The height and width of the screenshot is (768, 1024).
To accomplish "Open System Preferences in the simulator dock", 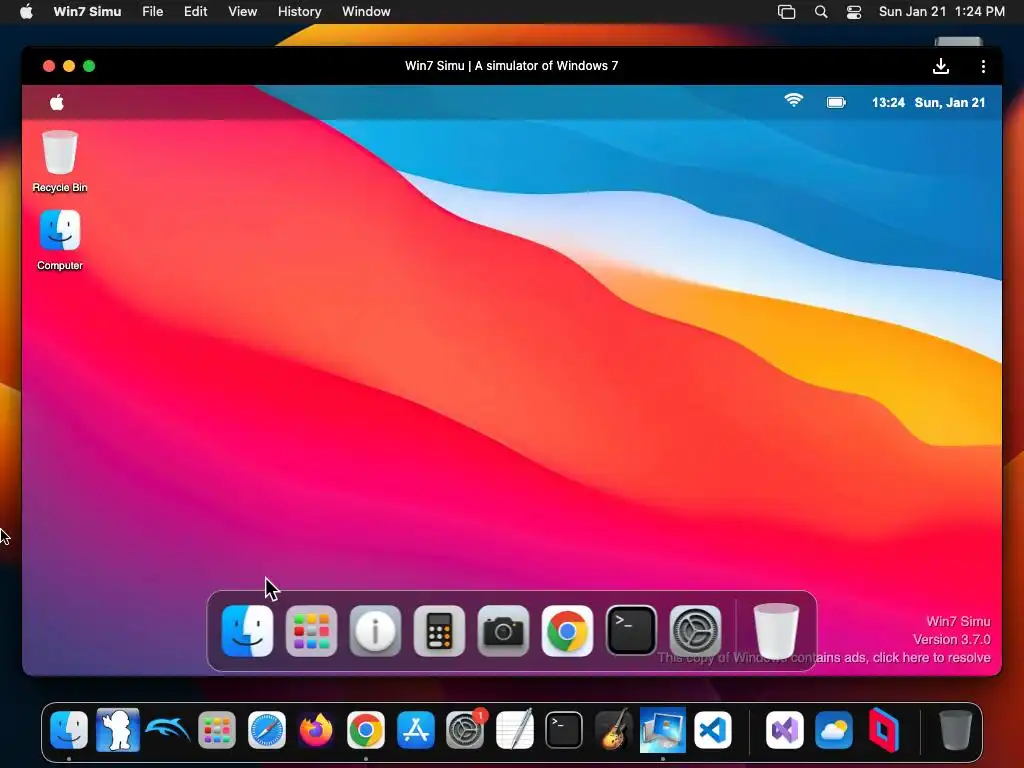I will (695, 631).
